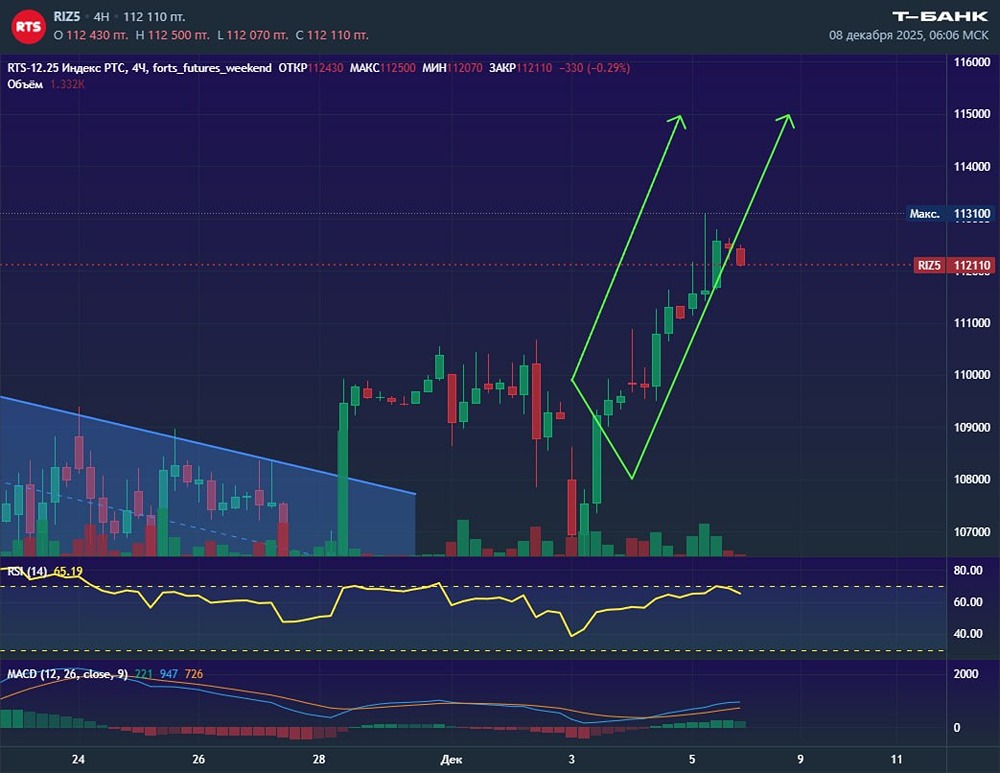Click the date axis label 5

[x=692, y=759]
